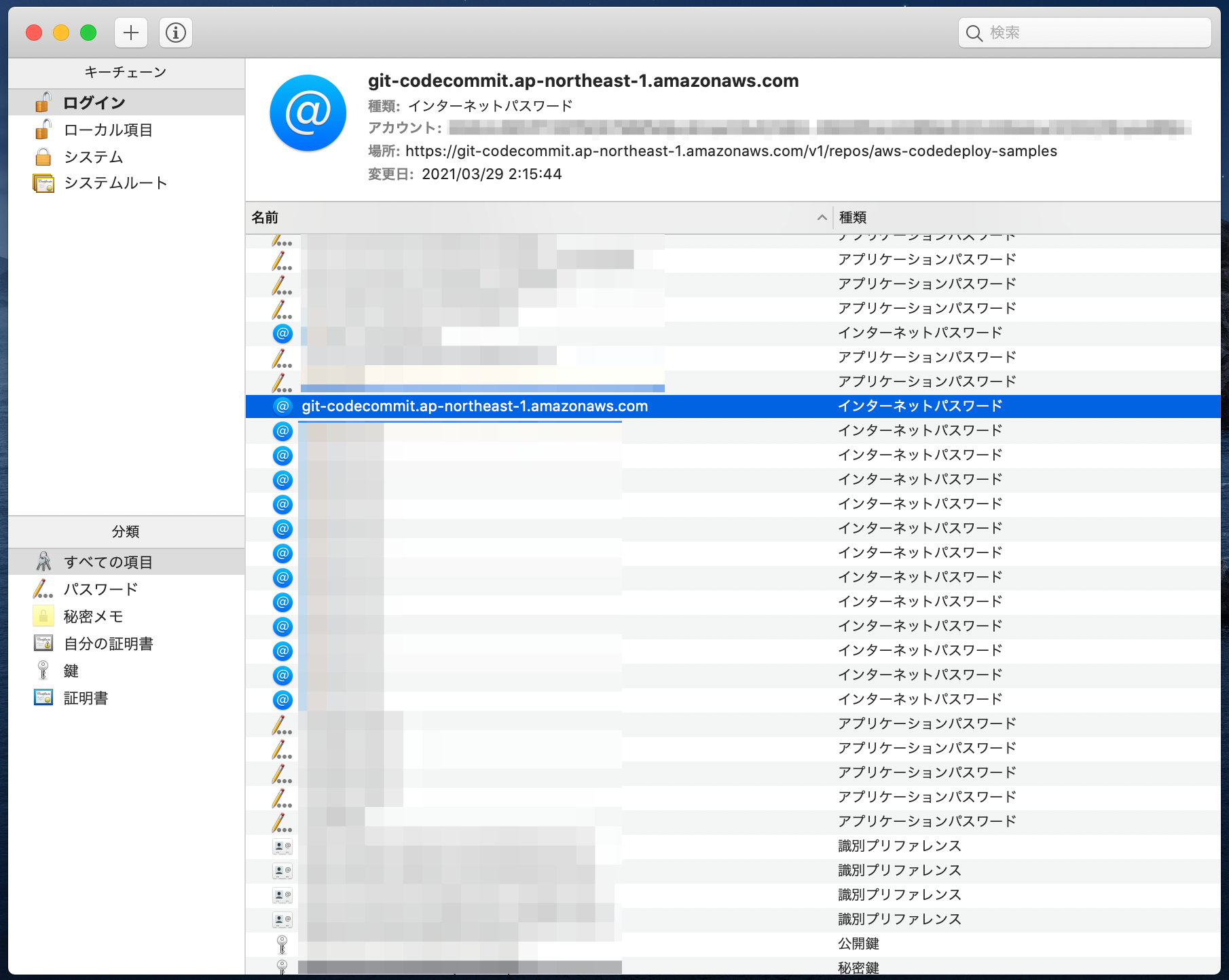
Task: Click the plus add-item toolbar button
Action: tap(131, 33)
